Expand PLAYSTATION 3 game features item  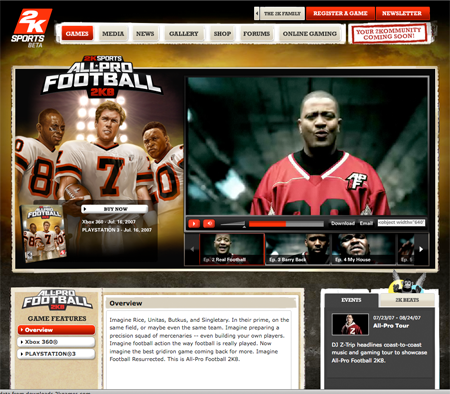click(x=56, y=354)
